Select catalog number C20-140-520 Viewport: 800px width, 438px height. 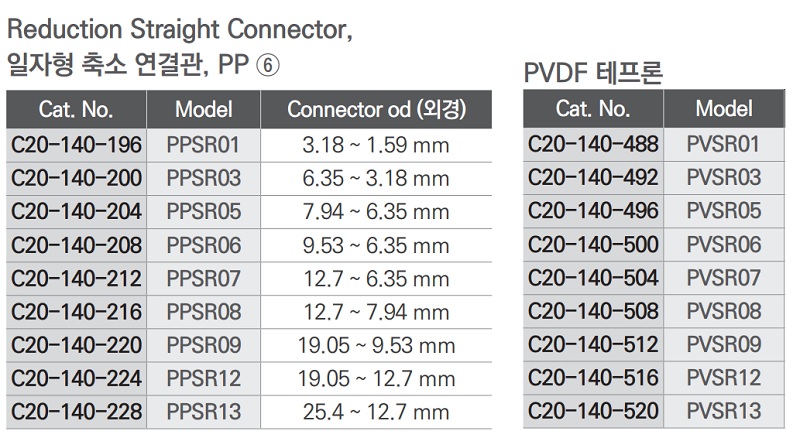pos(593,410)
